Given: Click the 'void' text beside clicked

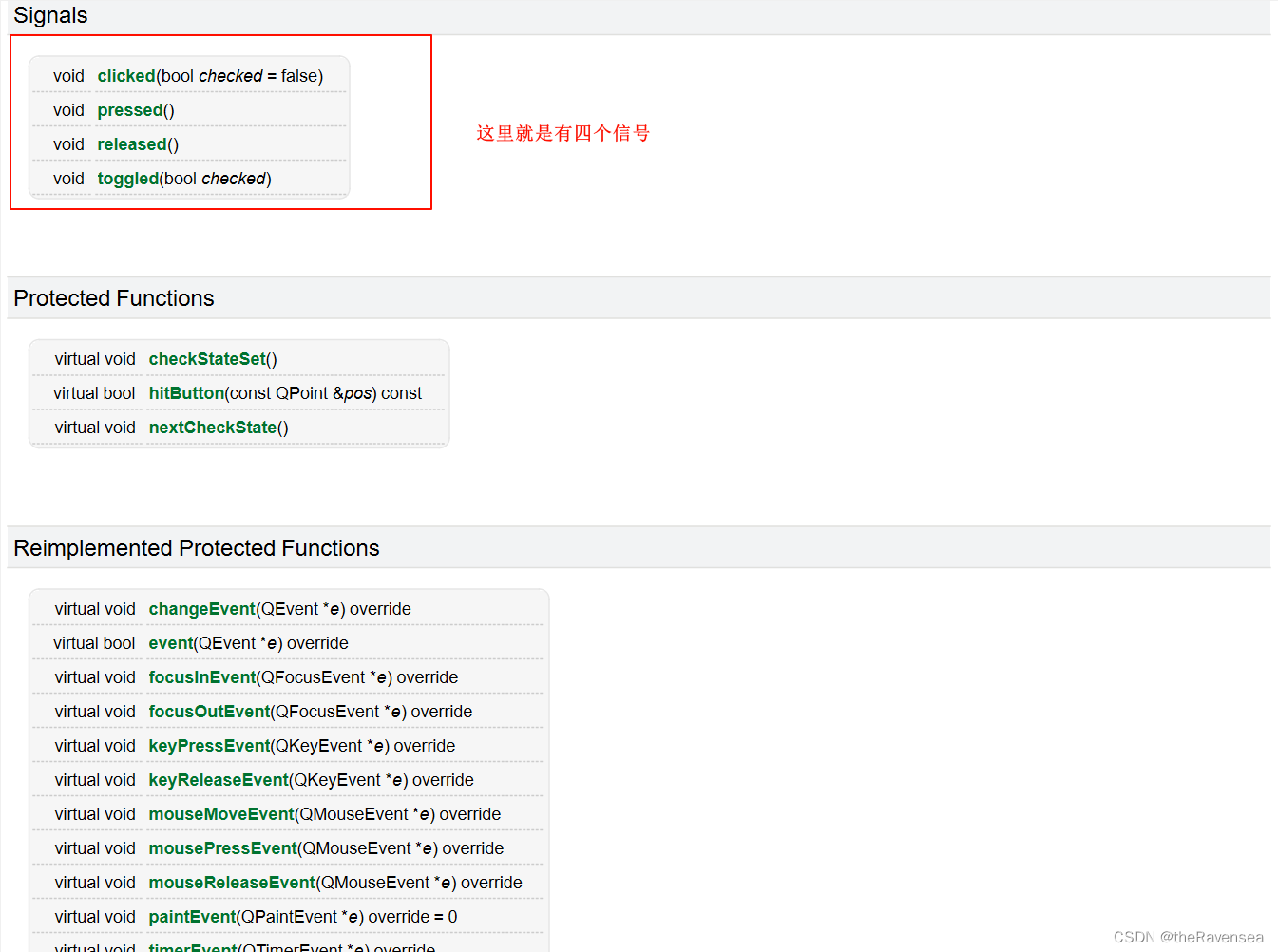Looking at the screenshot, I should (x=68, y=76).
